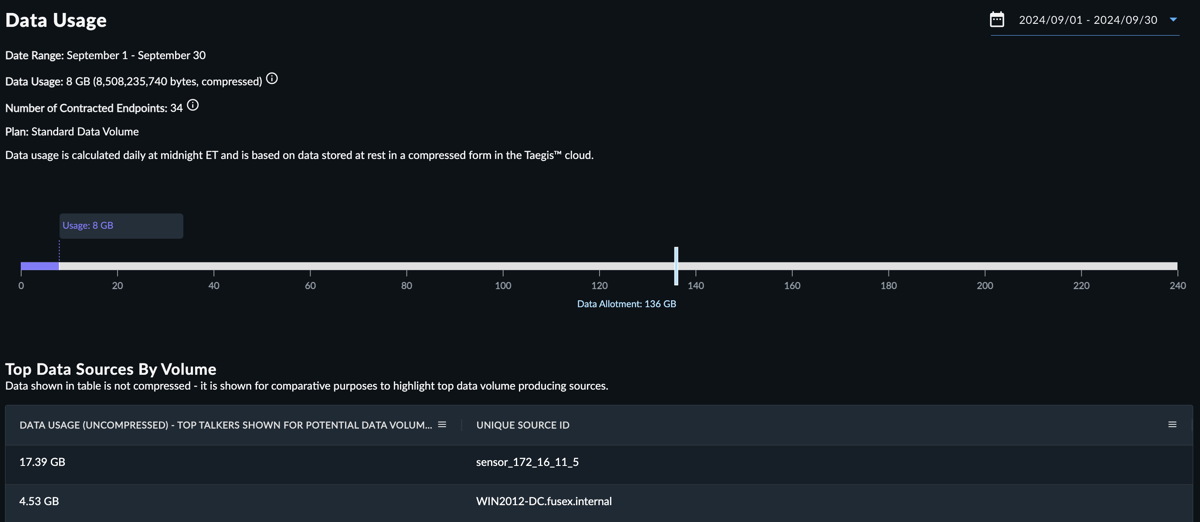Image resolution: width=1200 pixels, height=522 pixels.
Task: Click the 240 tick label on the usage axis
Action: tap(1177, 286)
